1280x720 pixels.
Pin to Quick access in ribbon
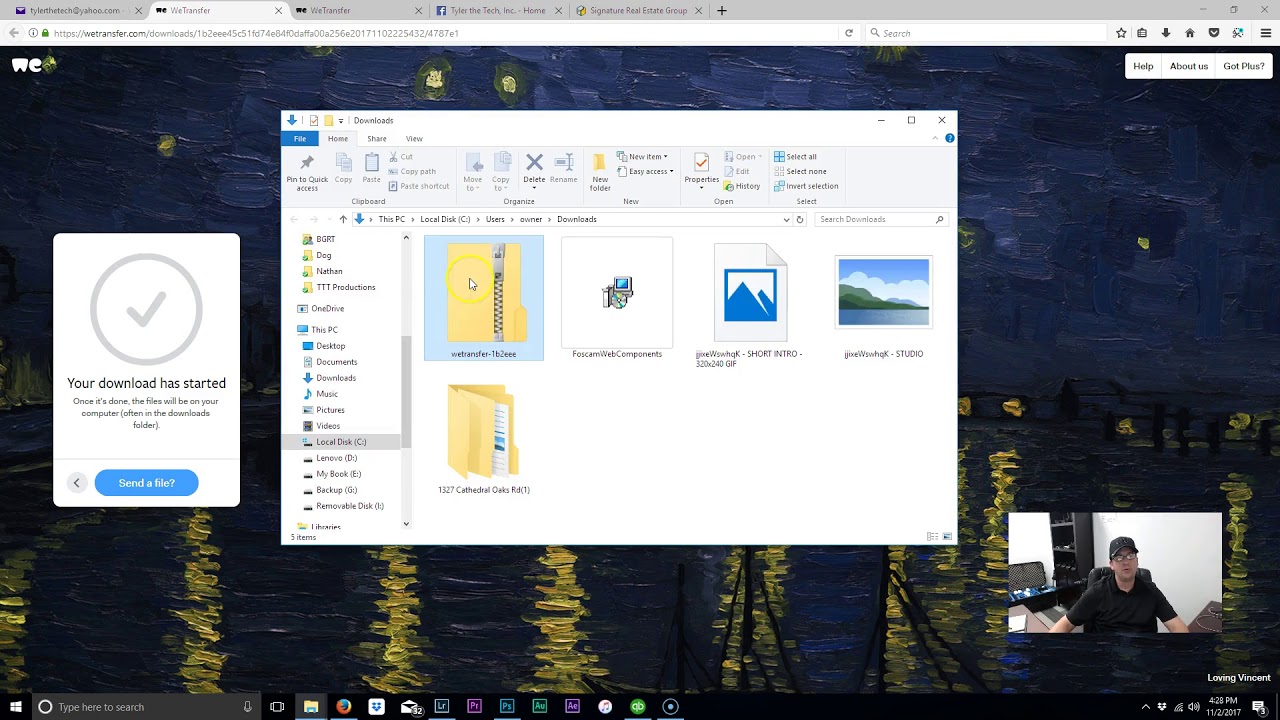coord(307,171)
